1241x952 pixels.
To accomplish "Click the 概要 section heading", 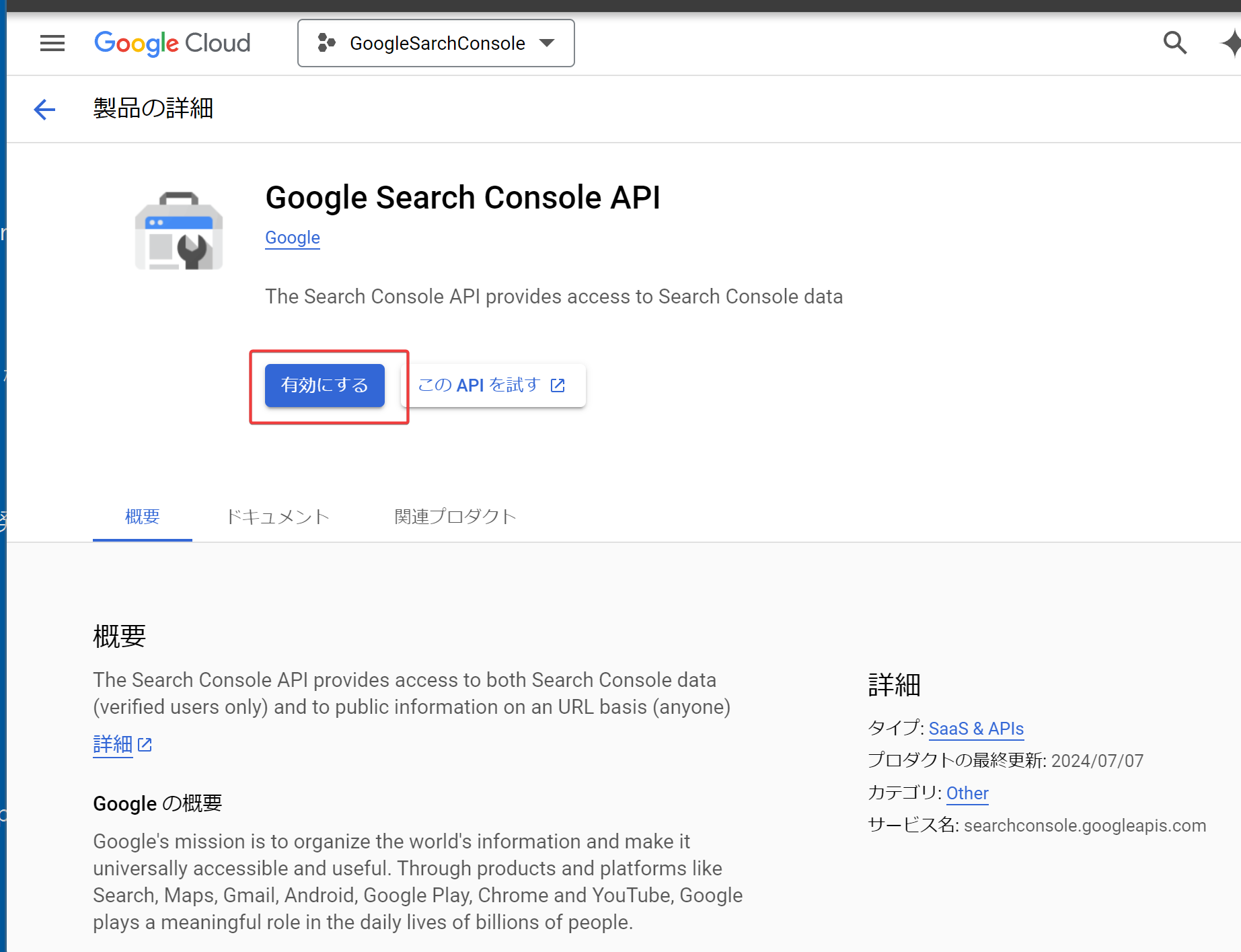I will pos(120,636).
